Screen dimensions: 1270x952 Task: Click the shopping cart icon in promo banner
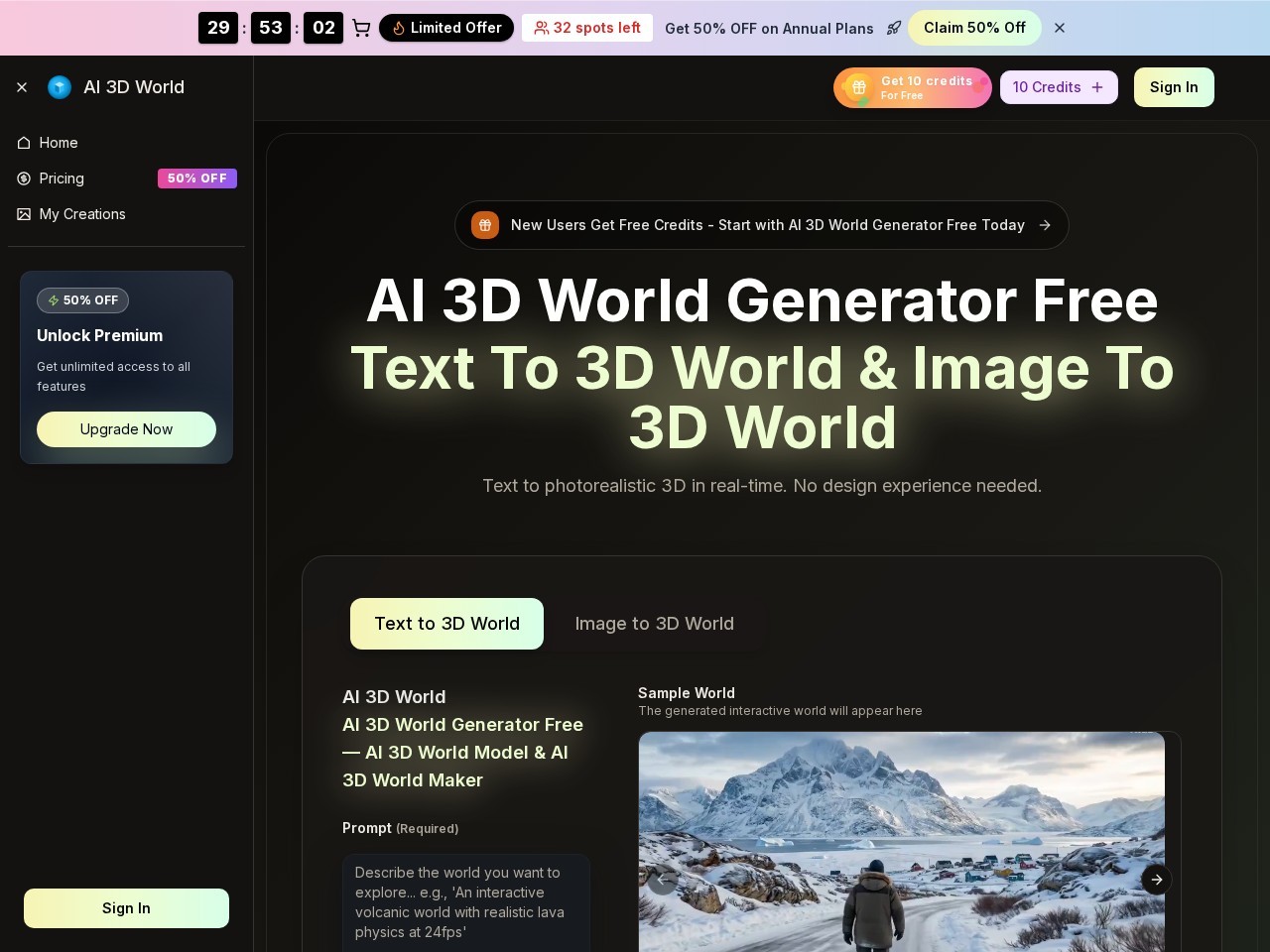click(x=361, y=28)
